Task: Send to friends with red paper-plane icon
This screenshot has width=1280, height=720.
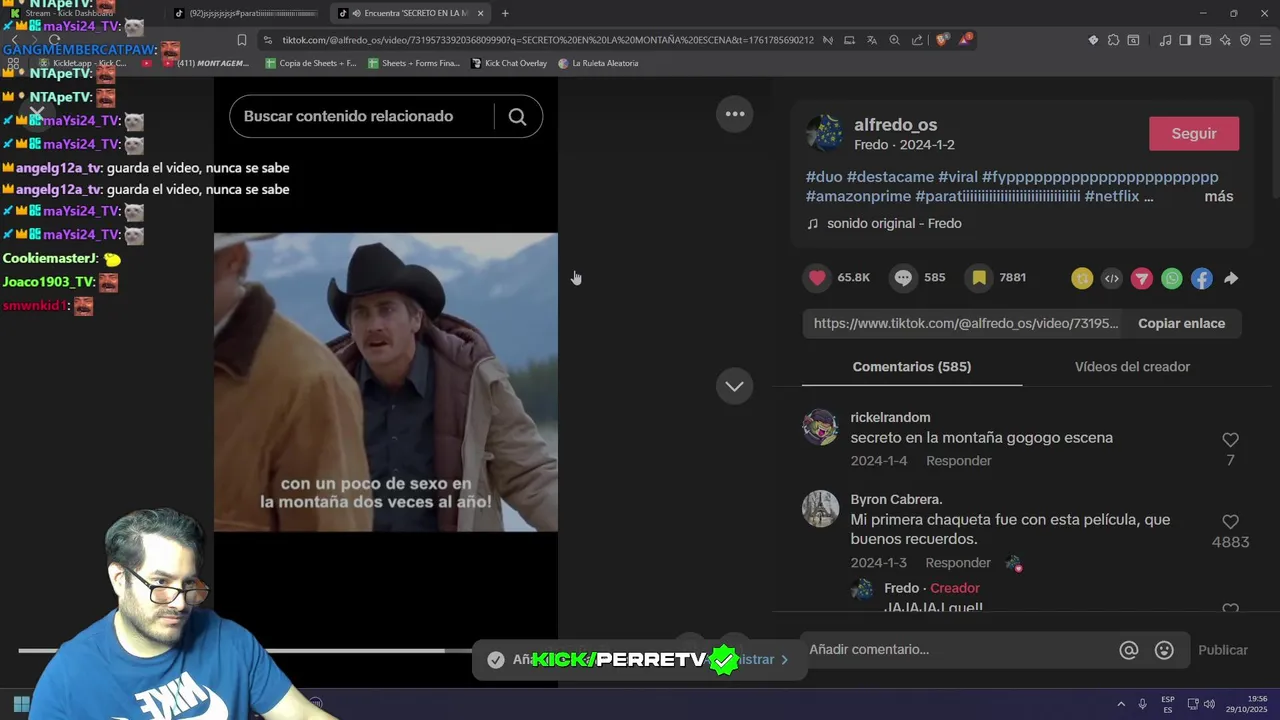Action: (x=1142, y=279)
